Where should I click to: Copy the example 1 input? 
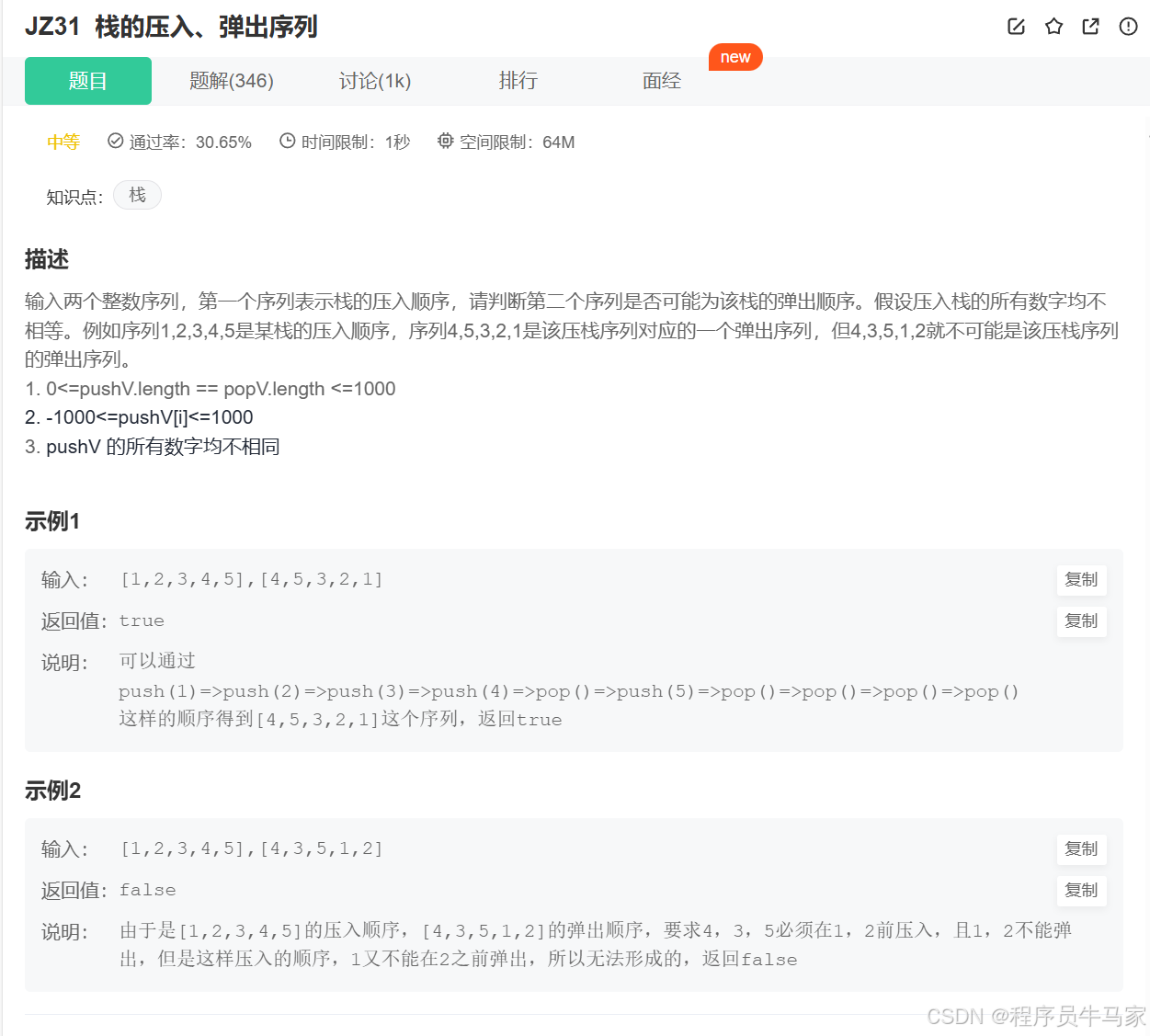[x=1081, y=580]
